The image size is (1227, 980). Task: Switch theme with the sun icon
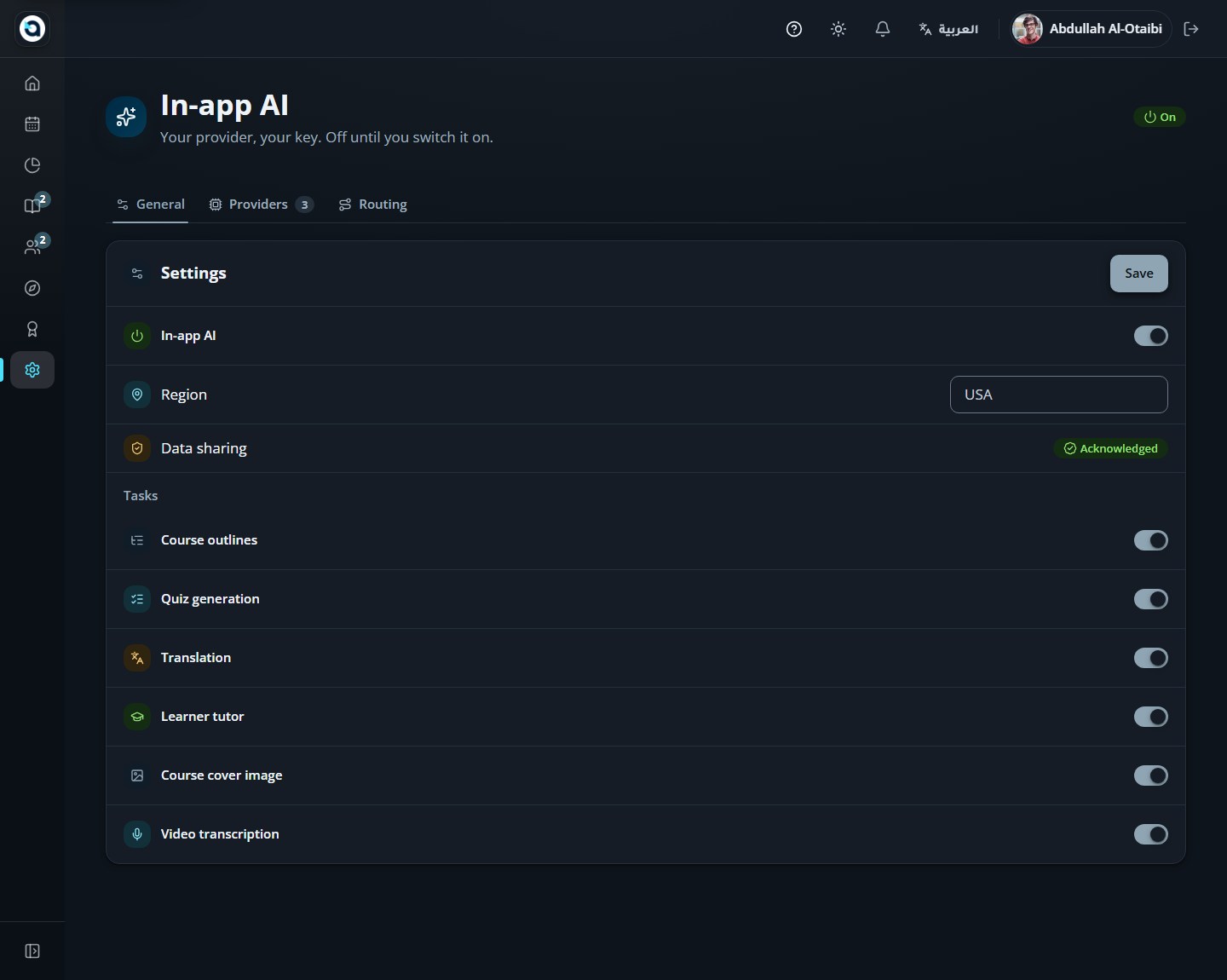[x=838, y=29]
